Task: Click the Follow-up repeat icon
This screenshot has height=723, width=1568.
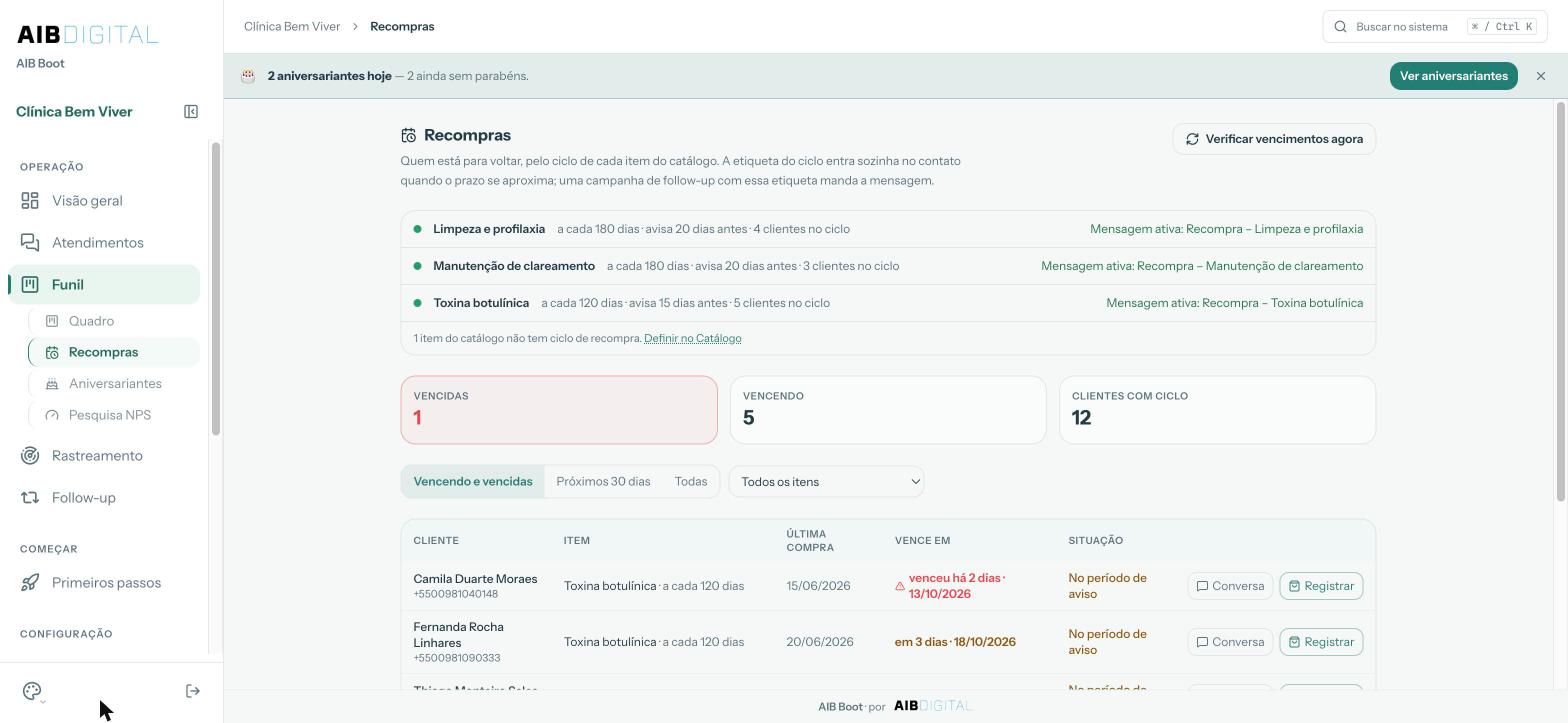Action: pos(30,498)
